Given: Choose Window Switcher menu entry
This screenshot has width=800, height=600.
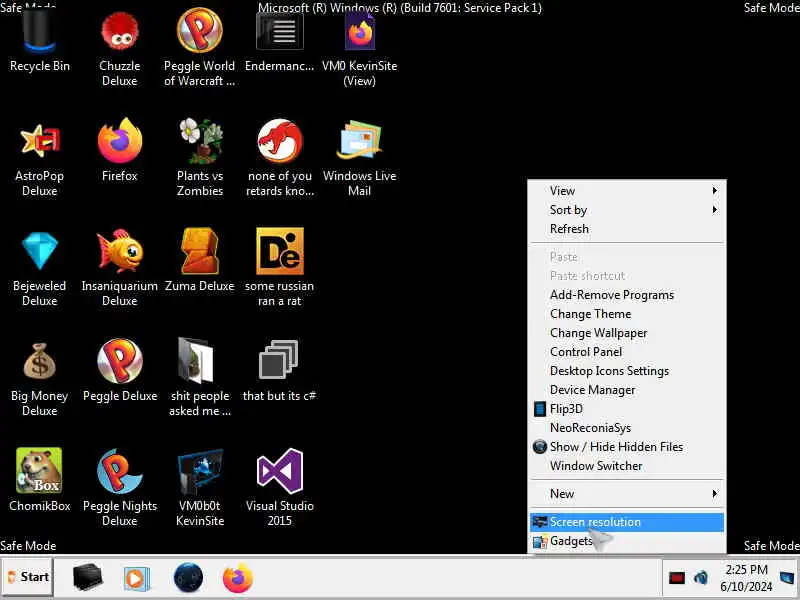Looking at the screenshot, I should point(627,465).
